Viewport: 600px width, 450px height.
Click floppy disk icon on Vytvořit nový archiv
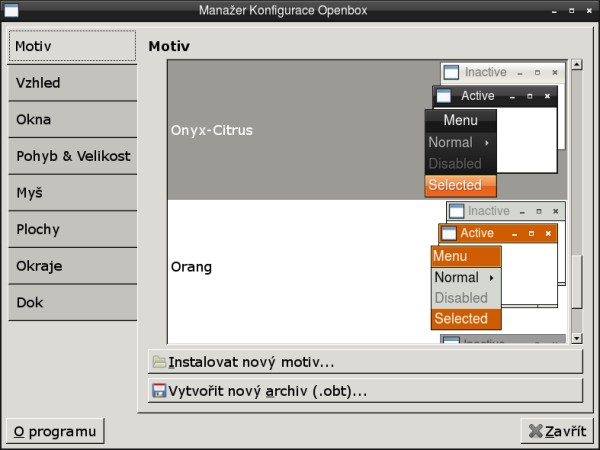159,391
